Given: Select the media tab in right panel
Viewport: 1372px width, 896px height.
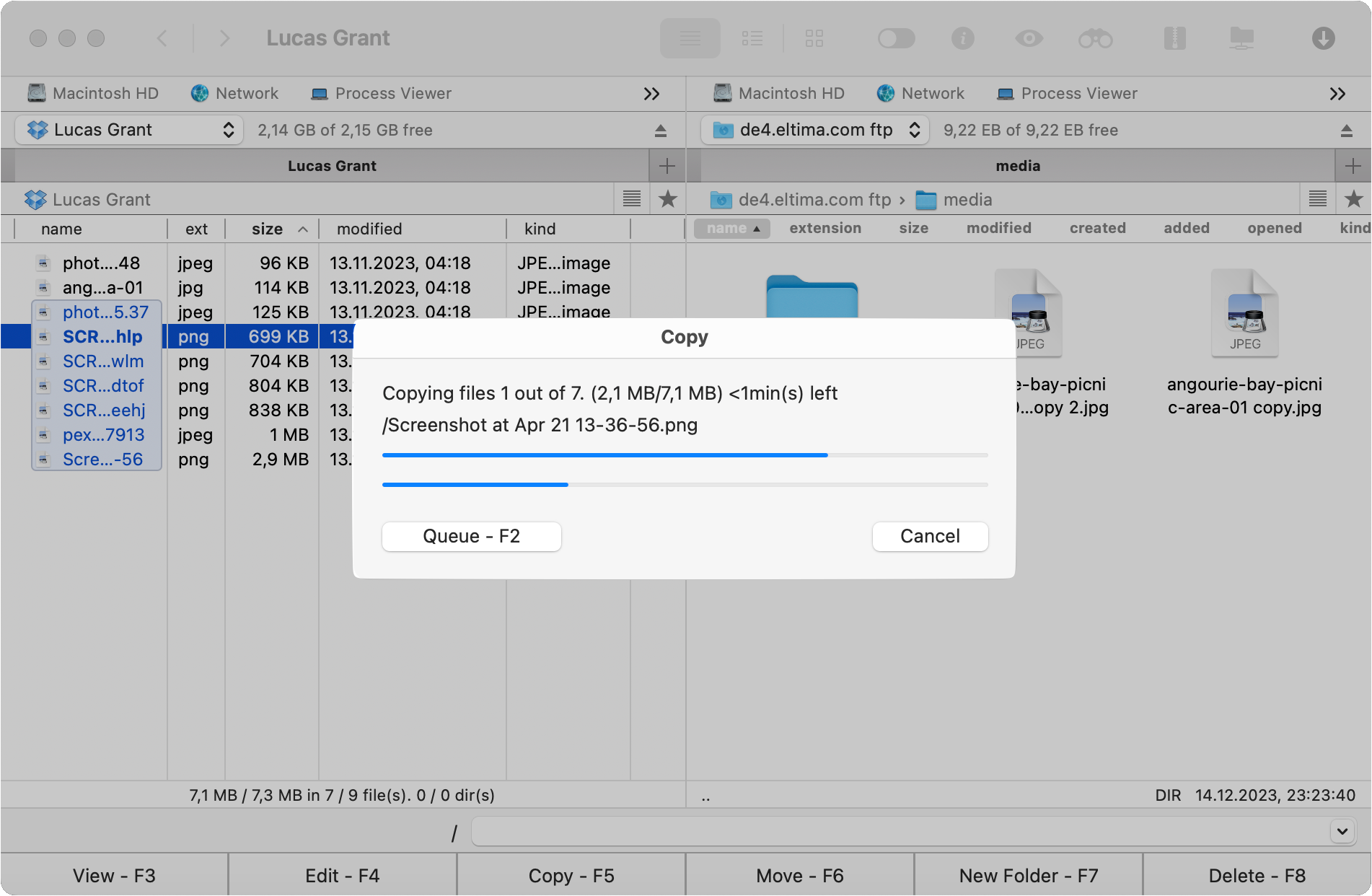Looking at the screenshot, I should [x=1017, y=166].
